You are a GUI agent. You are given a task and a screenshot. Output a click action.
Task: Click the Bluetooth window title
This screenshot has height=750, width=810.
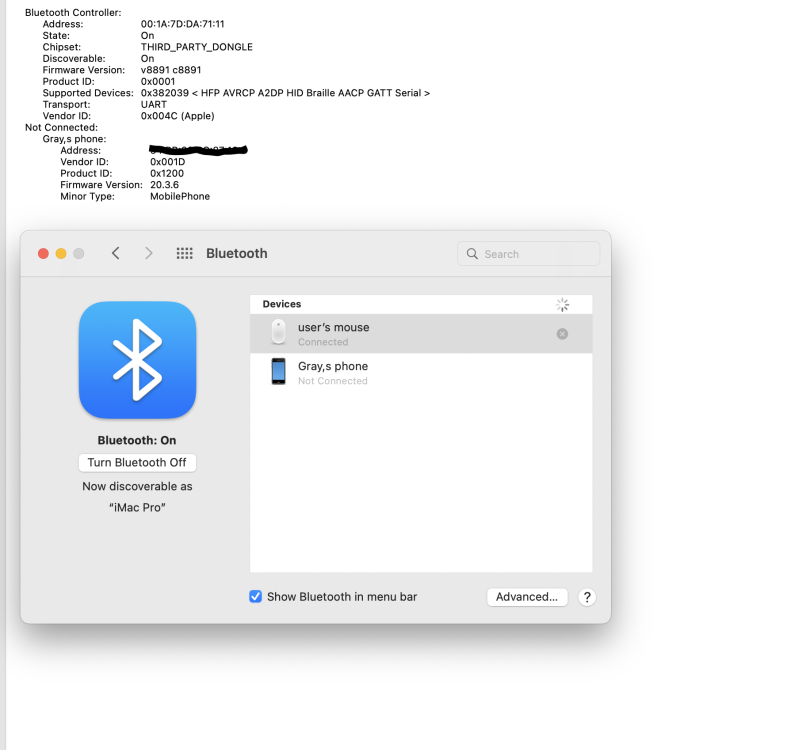click(x=237, y=253)
